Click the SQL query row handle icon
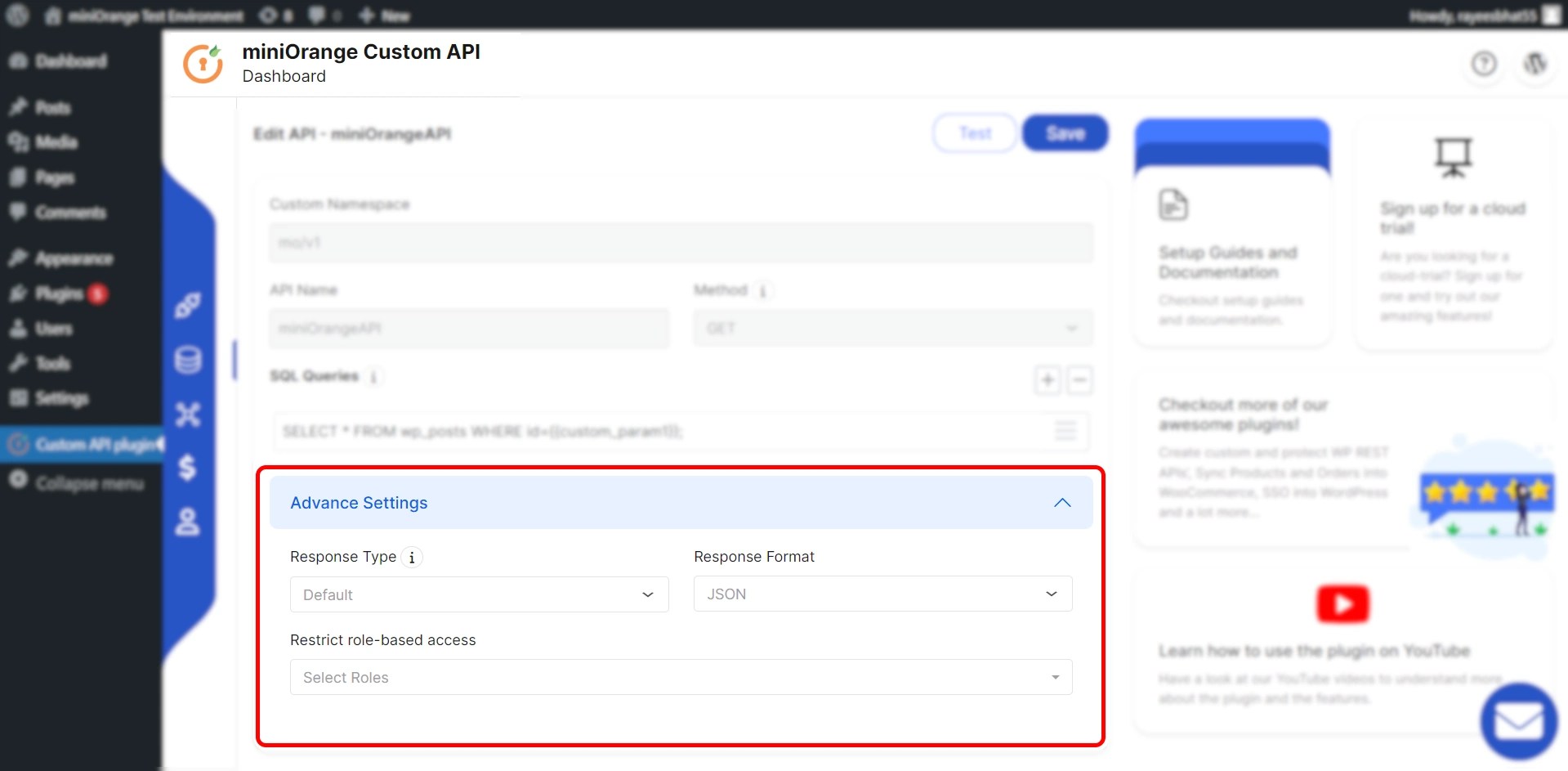Screen dimensions: 1568x771 1065,430
